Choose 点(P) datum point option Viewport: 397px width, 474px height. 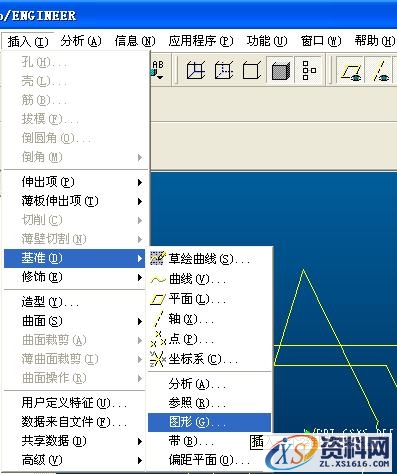(x=210, y=339)
